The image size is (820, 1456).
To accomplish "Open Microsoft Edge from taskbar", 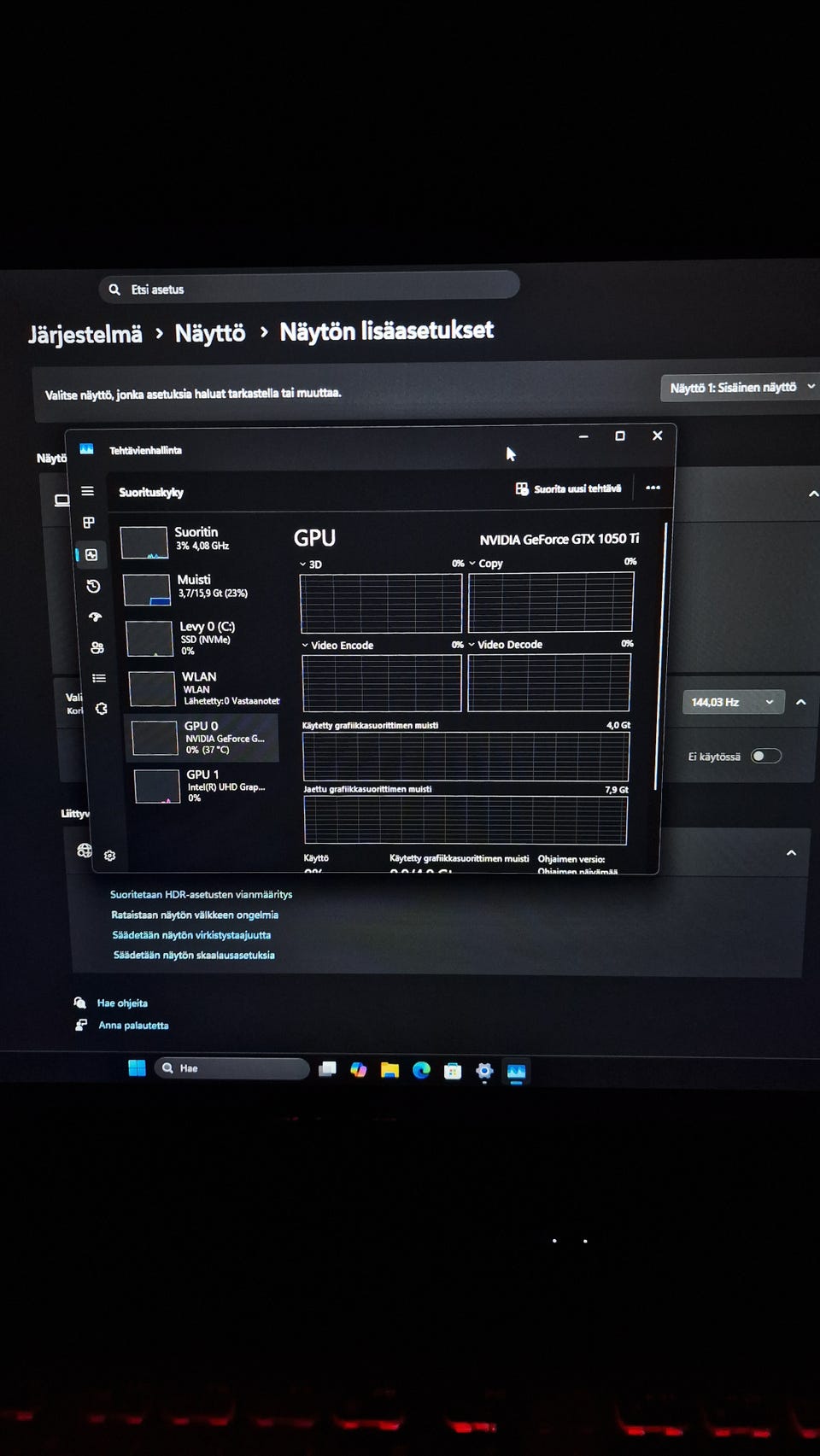I will tap(421, 1070).
